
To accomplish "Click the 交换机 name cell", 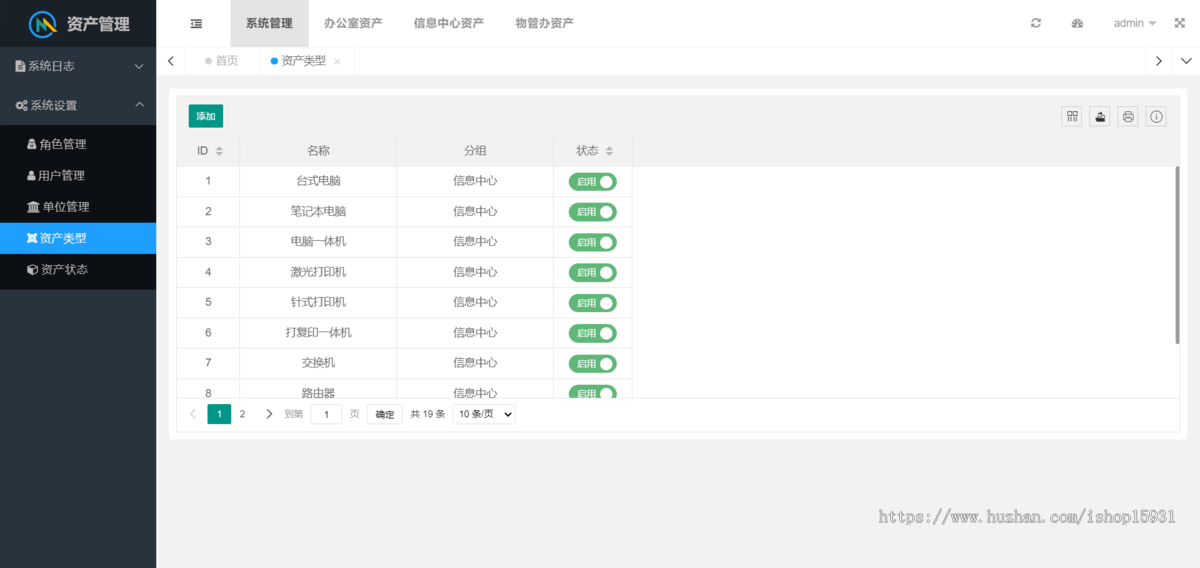I will pos(318,363).
